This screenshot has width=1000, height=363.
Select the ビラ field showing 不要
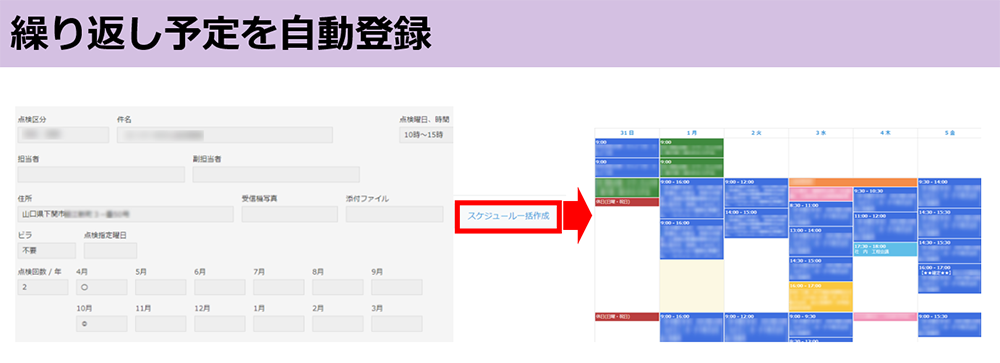tap(47, 251)
